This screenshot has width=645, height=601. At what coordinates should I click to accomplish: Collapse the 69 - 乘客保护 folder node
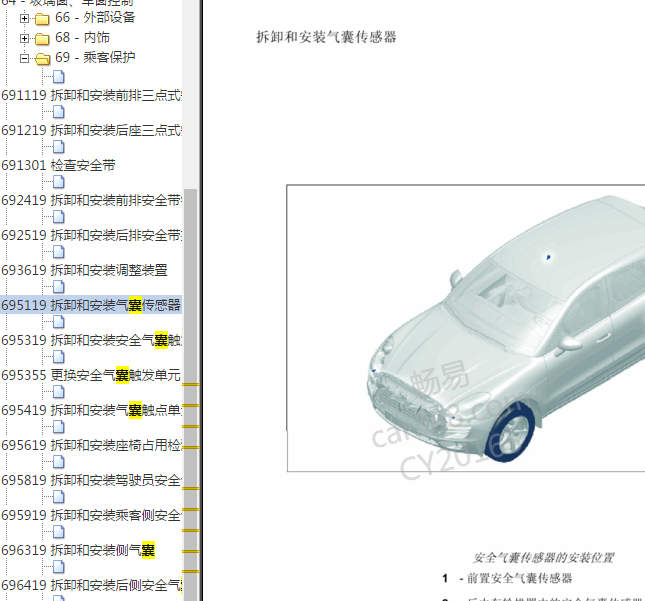24,58
